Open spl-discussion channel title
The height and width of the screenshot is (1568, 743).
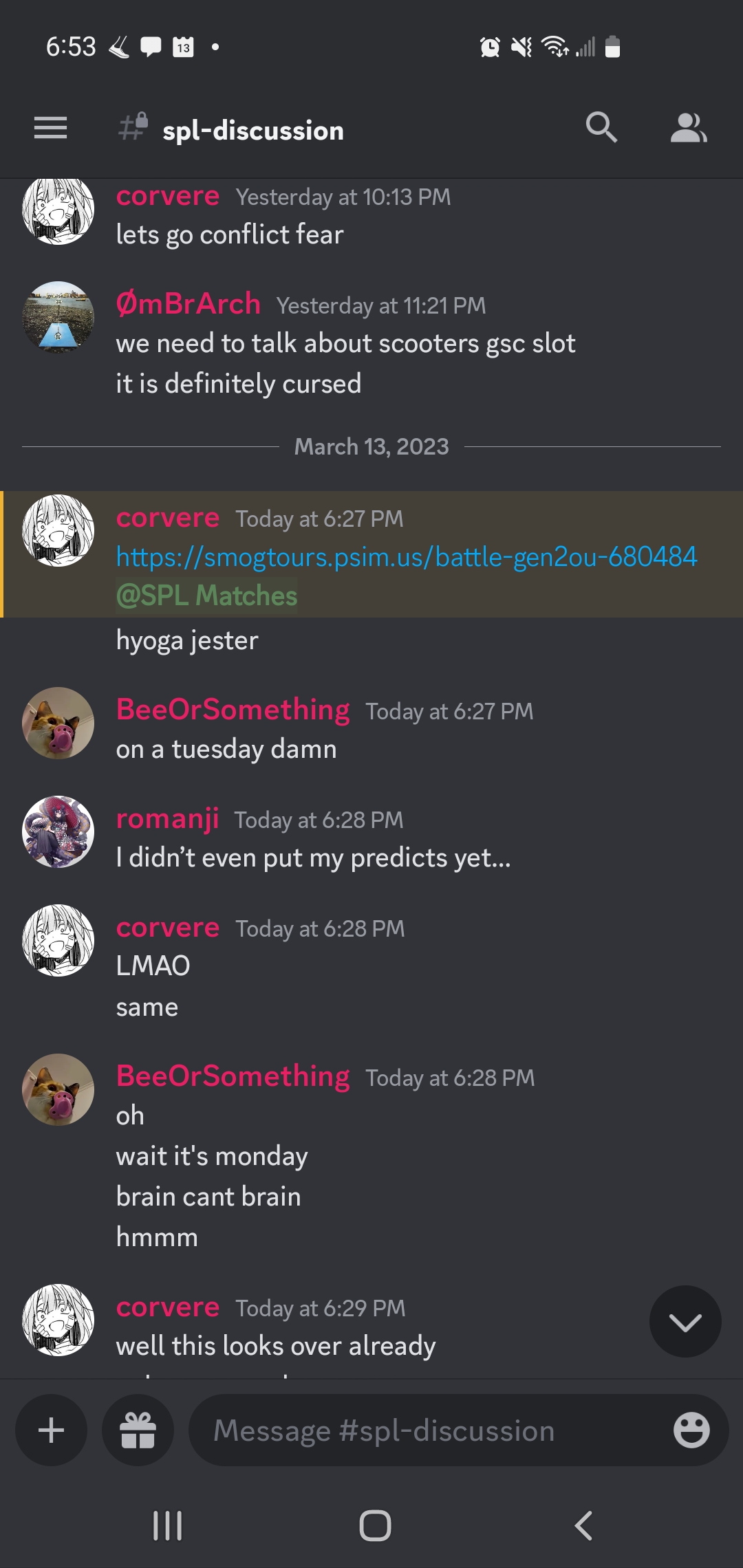(x=252, y=131)
